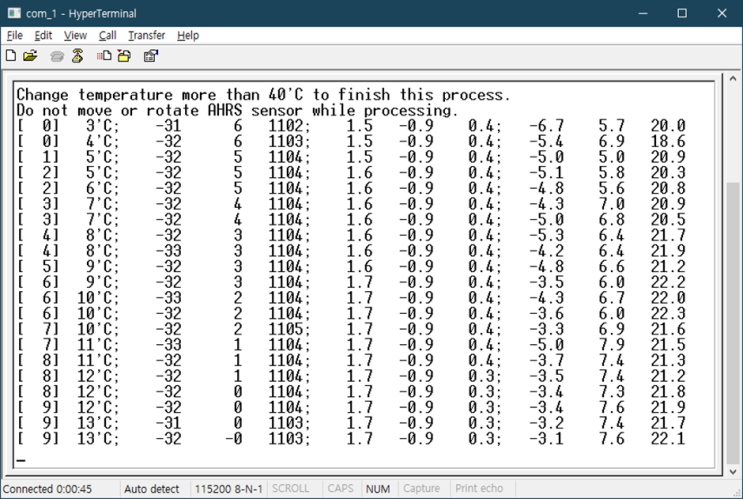Click the SCROLL status indicator
743x499 pixels.
click(290, 489)
